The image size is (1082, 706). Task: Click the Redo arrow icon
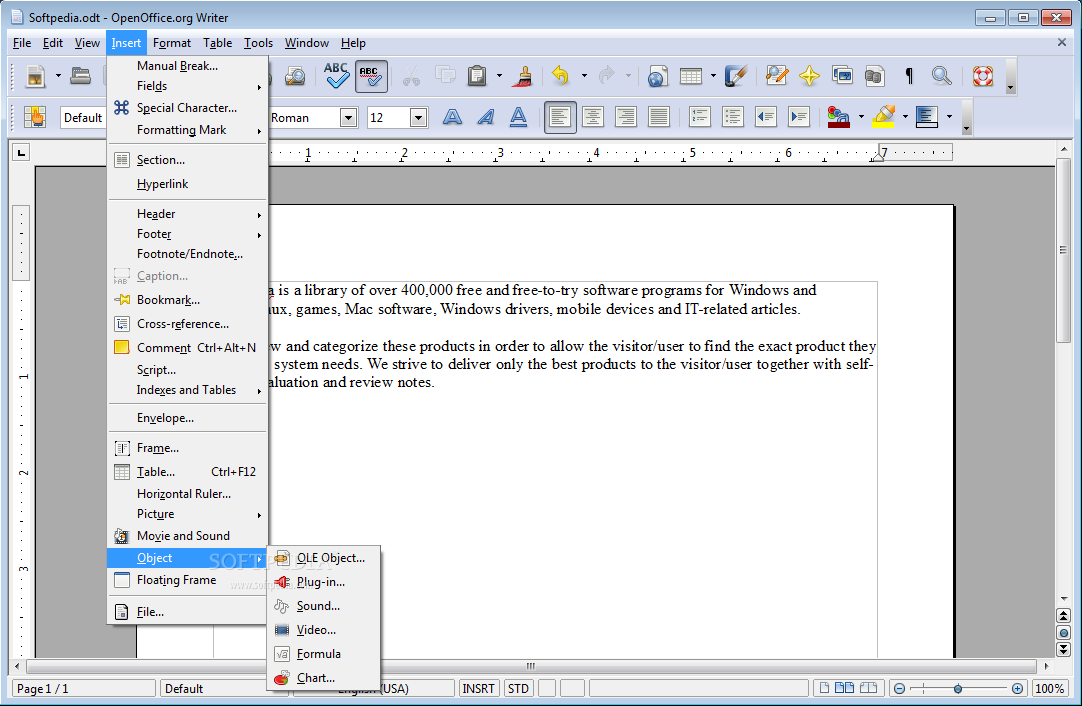tap(607, 75)
